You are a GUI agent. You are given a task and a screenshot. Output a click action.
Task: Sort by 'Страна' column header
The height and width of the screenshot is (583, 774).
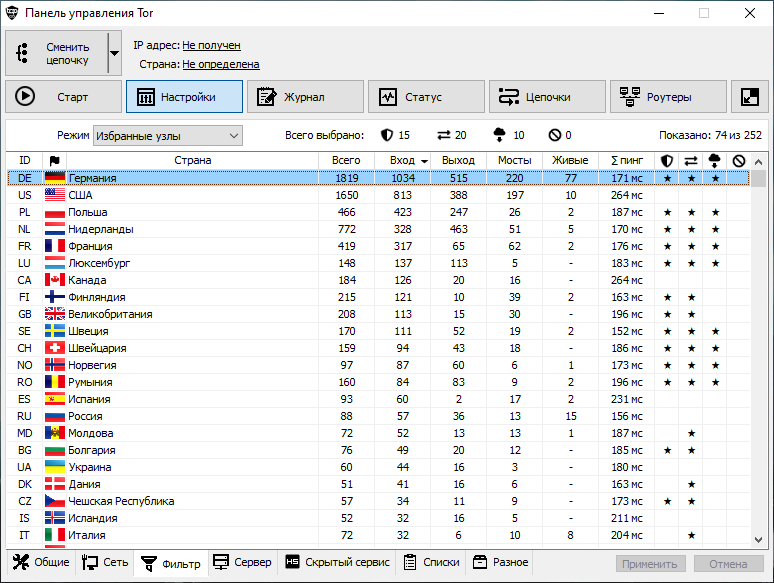click(x=193, y=160)
